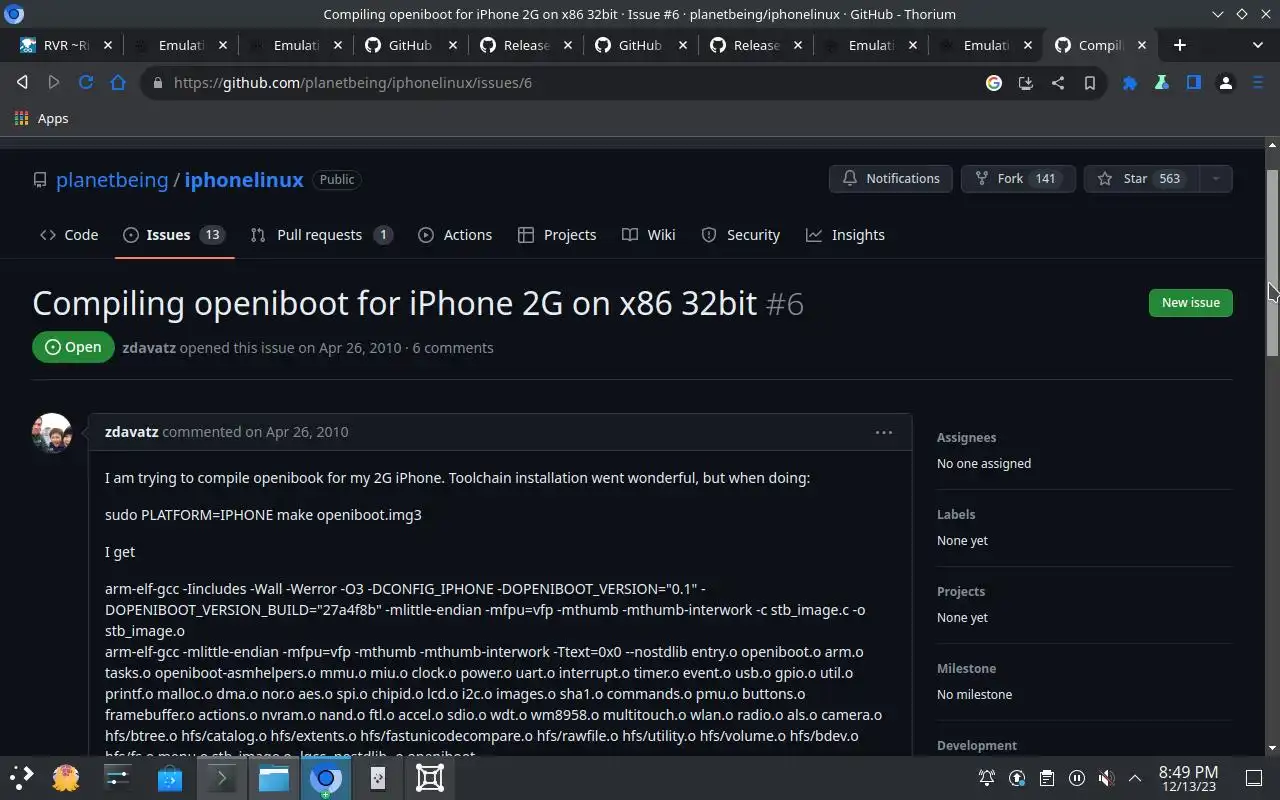
Task: Close the RVR tab
Action: click(107, 45)
